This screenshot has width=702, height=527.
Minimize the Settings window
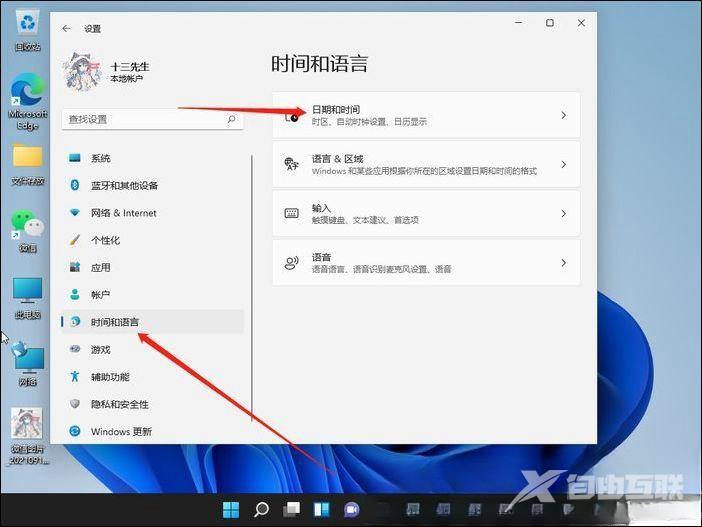518,23
